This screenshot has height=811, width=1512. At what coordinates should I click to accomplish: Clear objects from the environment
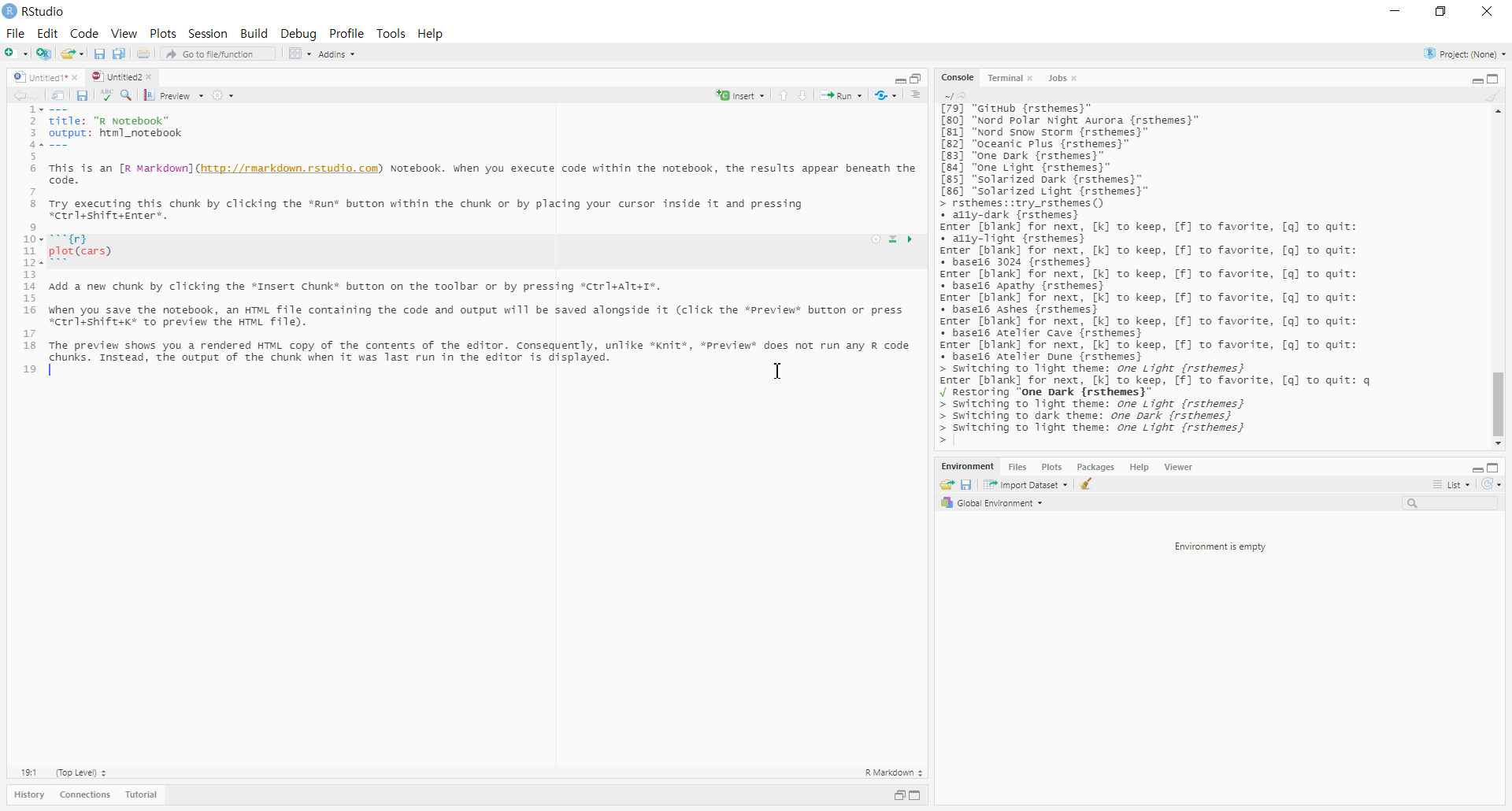pos(1087,484)
